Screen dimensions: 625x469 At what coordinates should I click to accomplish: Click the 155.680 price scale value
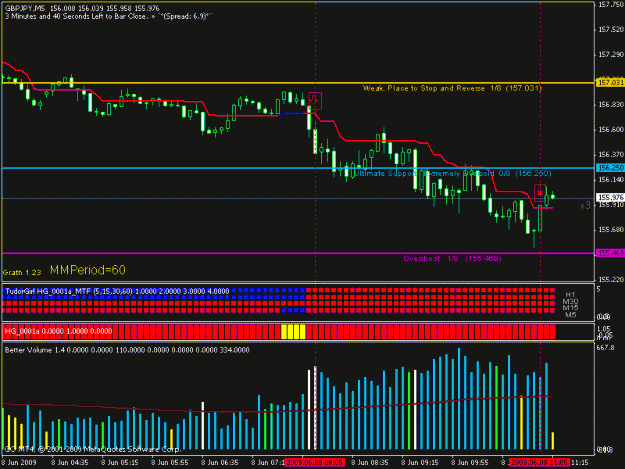click(x=611, y=230)
